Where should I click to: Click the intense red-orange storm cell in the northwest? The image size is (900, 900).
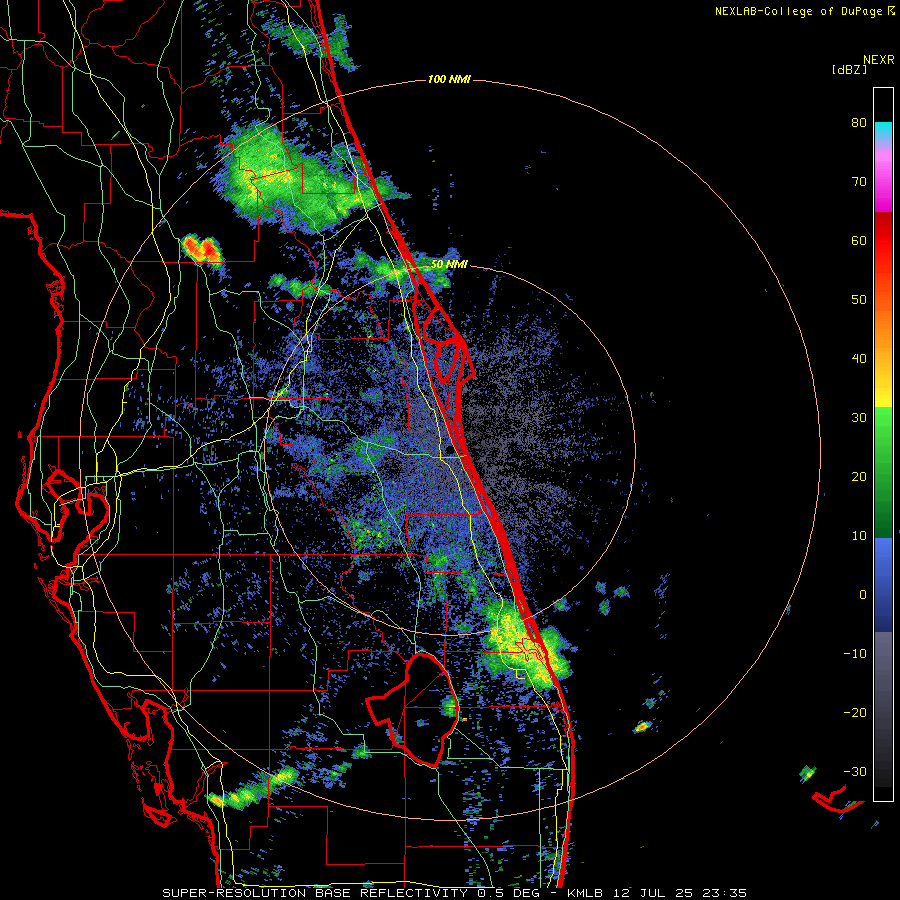201,250
